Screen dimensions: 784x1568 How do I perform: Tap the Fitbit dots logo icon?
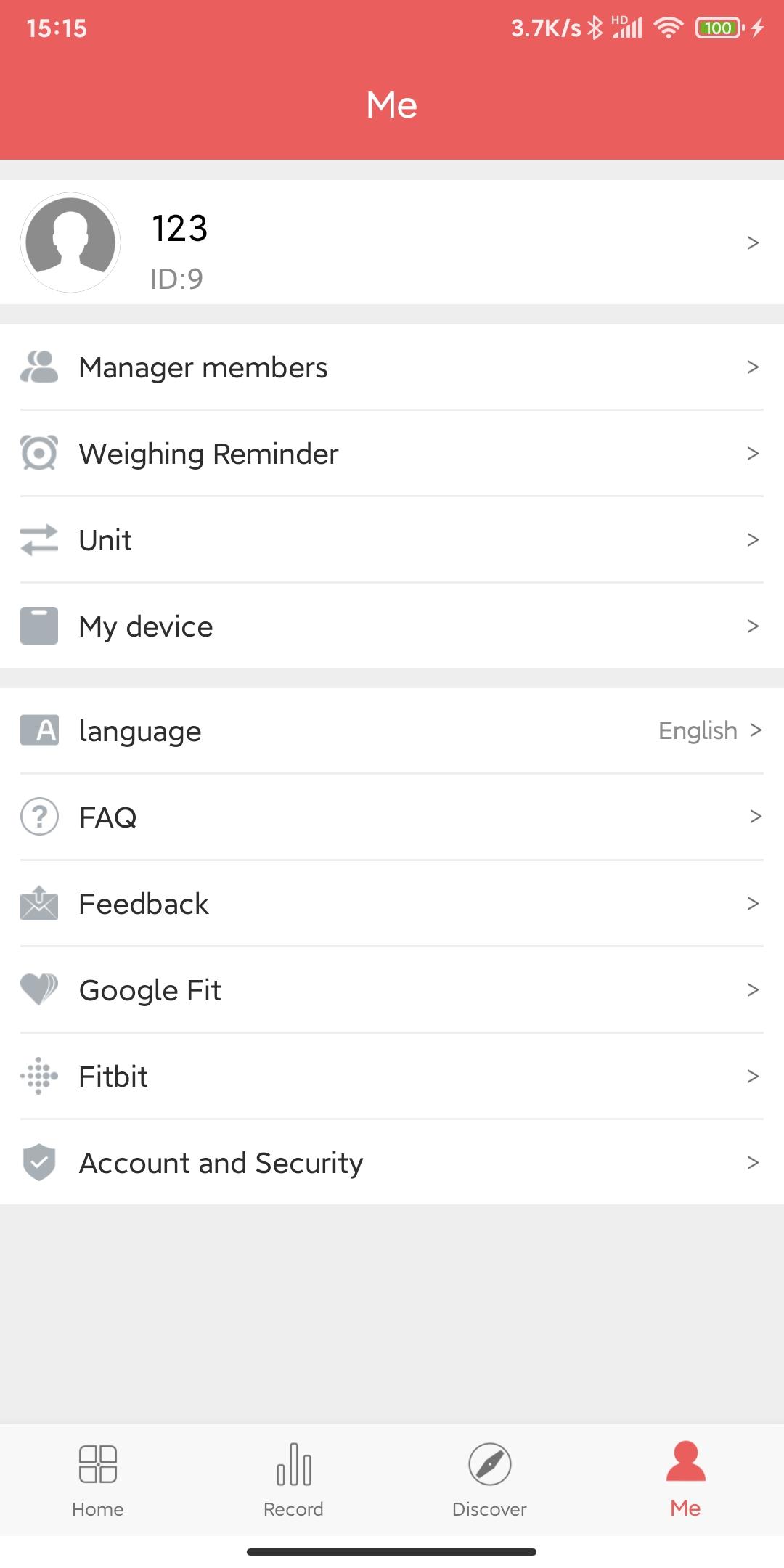click(39, 1076)
